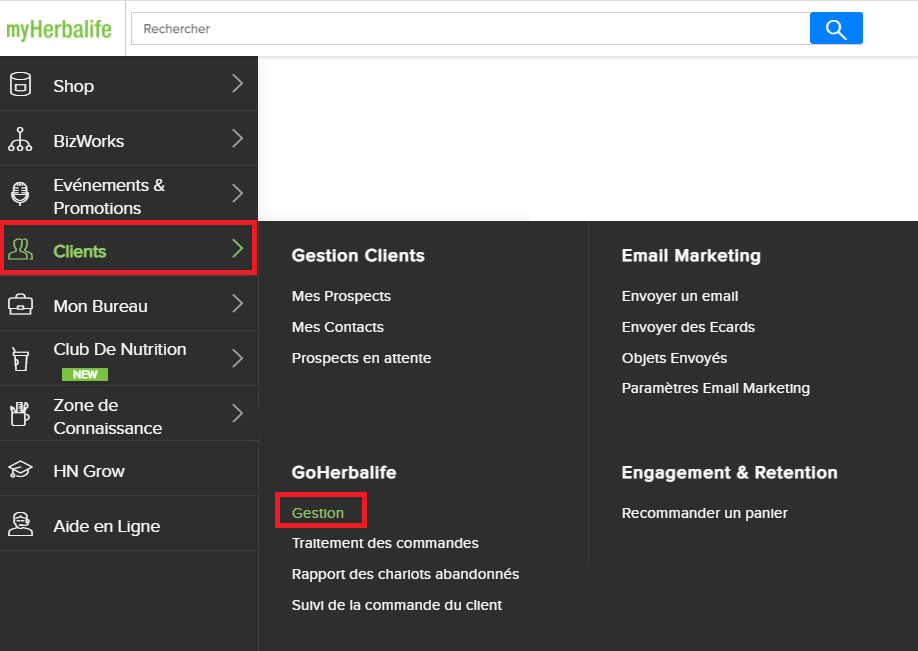Click the Shop canister icon

[x=20, y=84]
